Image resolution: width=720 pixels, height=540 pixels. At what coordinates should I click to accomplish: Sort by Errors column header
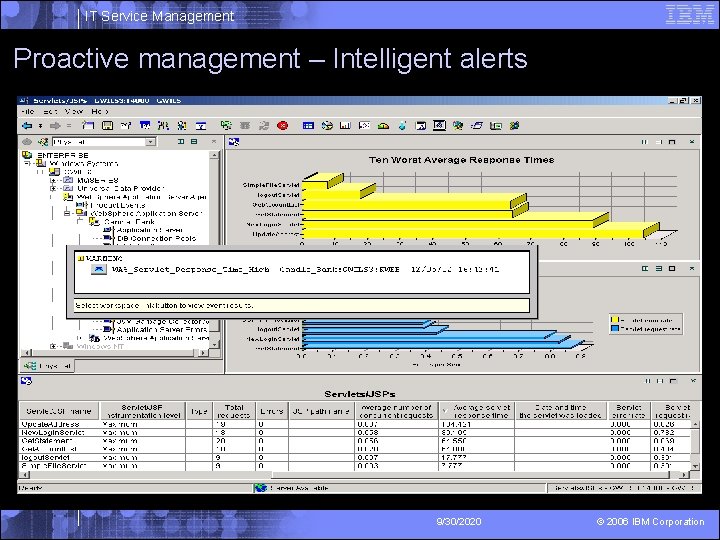click(271, 411)
